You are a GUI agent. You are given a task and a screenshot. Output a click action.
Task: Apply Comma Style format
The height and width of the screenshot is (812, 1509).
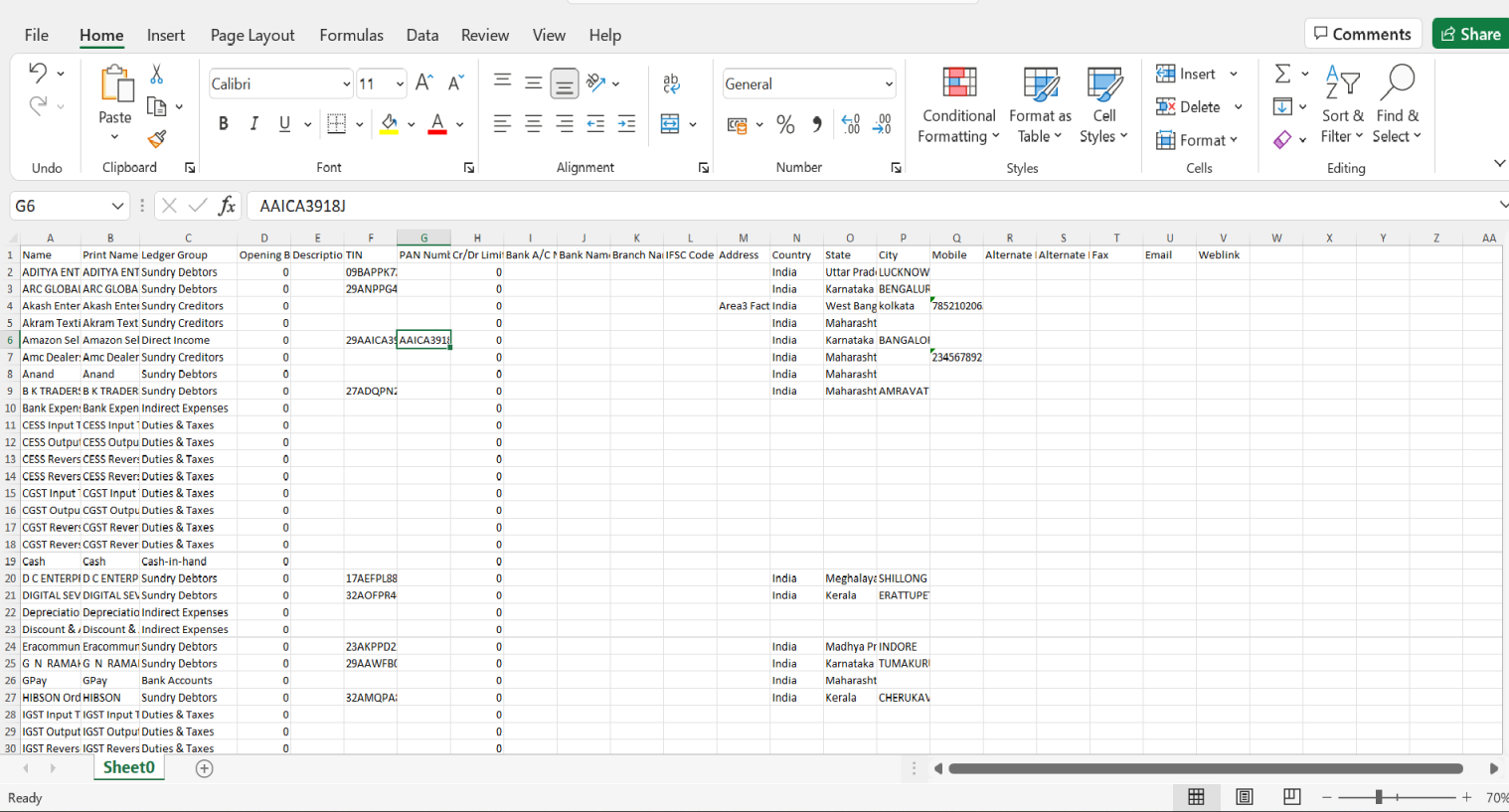click(817, 124)
